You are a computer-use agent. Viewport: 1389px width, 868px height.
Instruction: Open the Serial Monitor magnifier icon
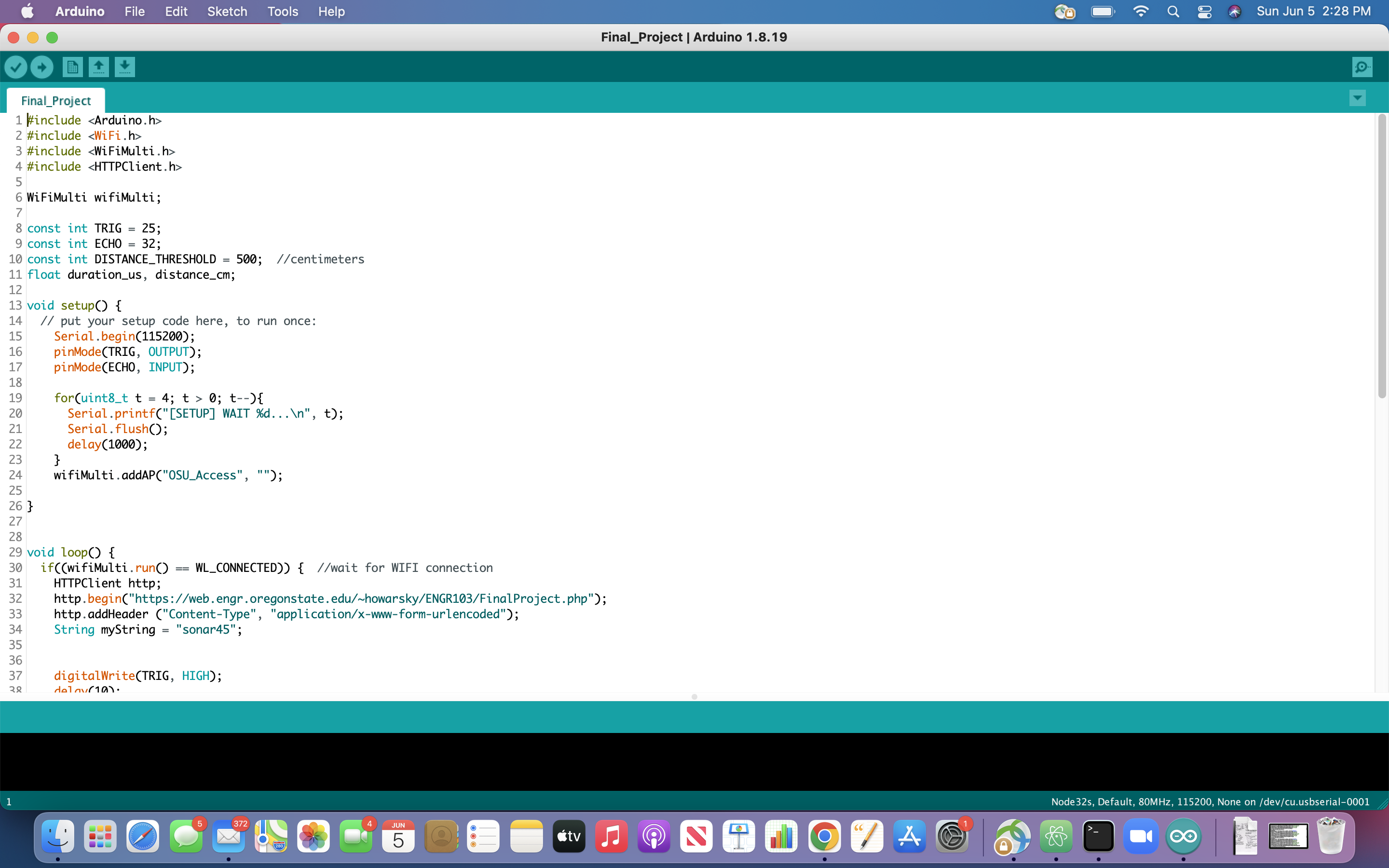[1362, 67]
